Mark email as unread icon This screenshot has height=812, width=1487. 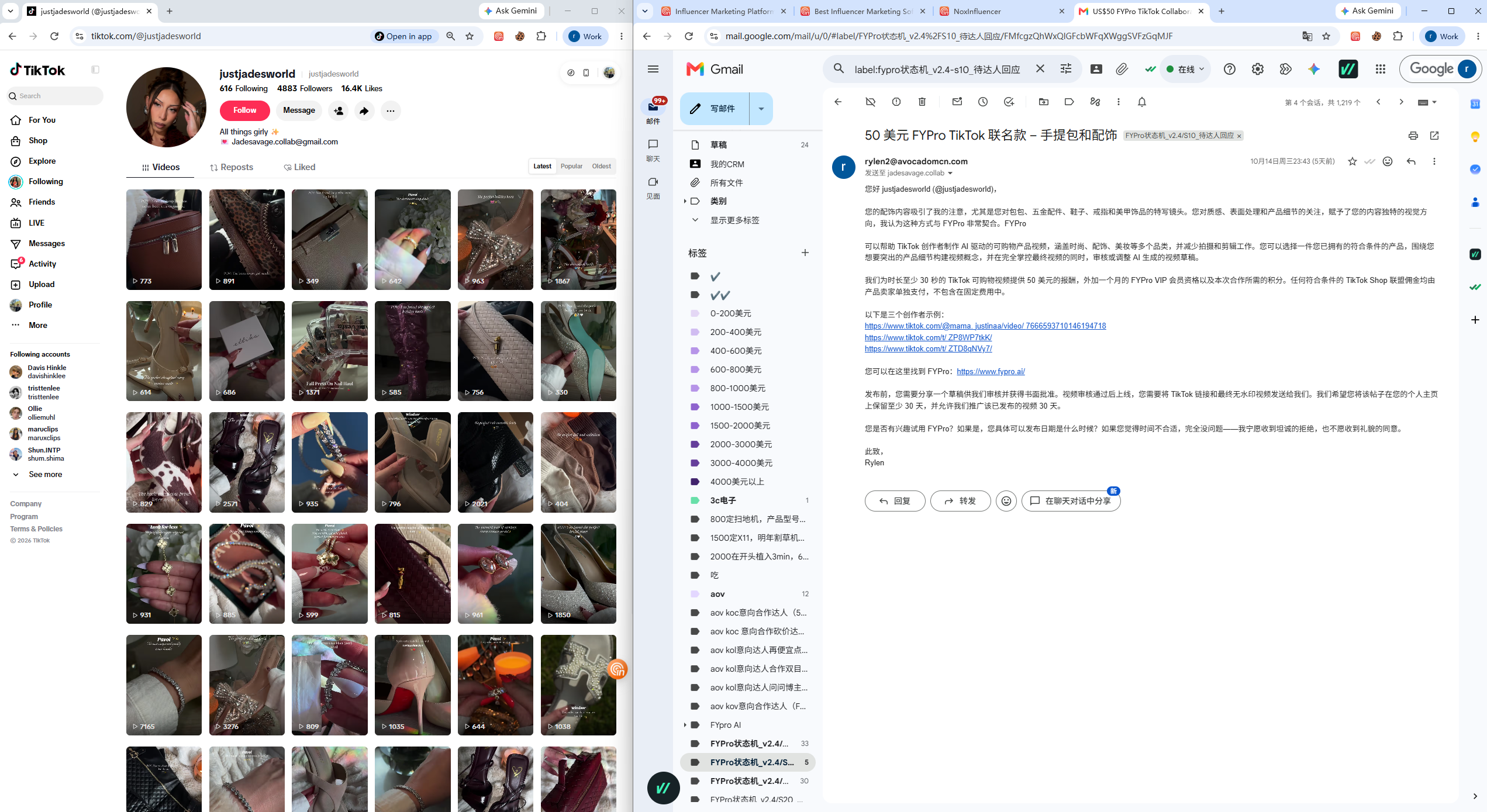(957, 102)
